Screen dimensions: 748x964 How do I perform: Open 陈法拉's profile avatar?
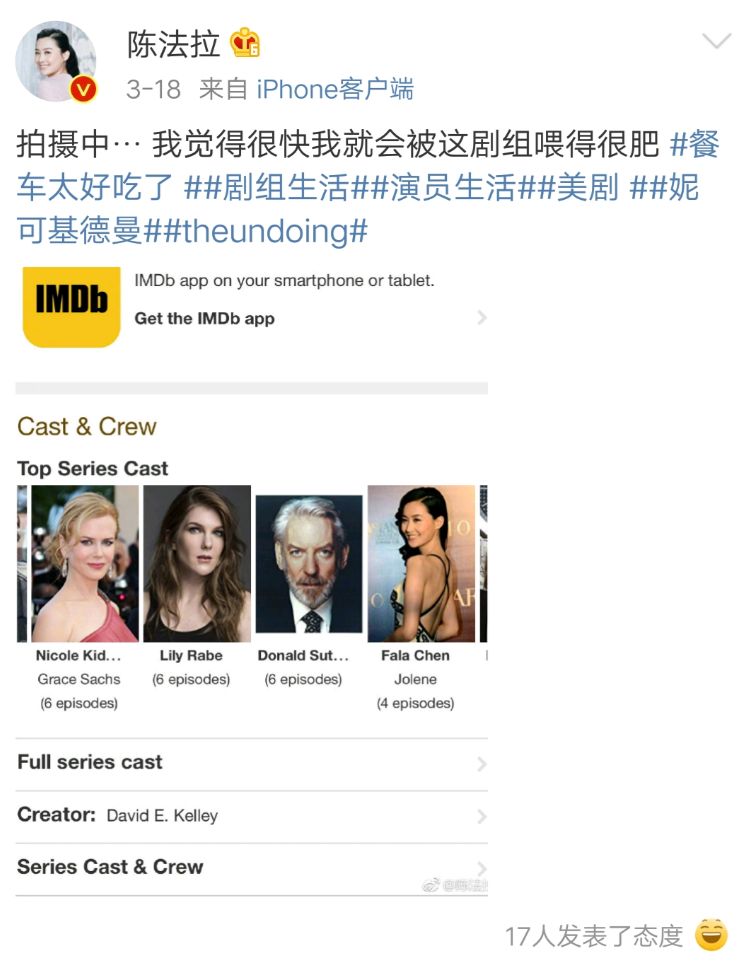pos(55,60)
